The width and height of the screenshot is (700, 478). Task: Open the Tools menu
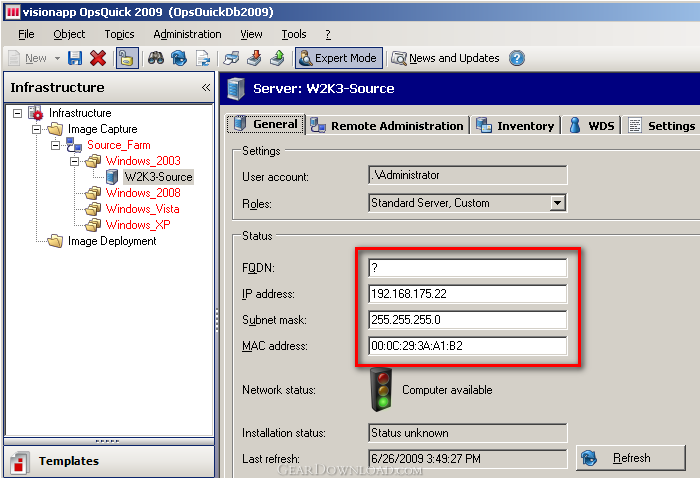(294, 34)
